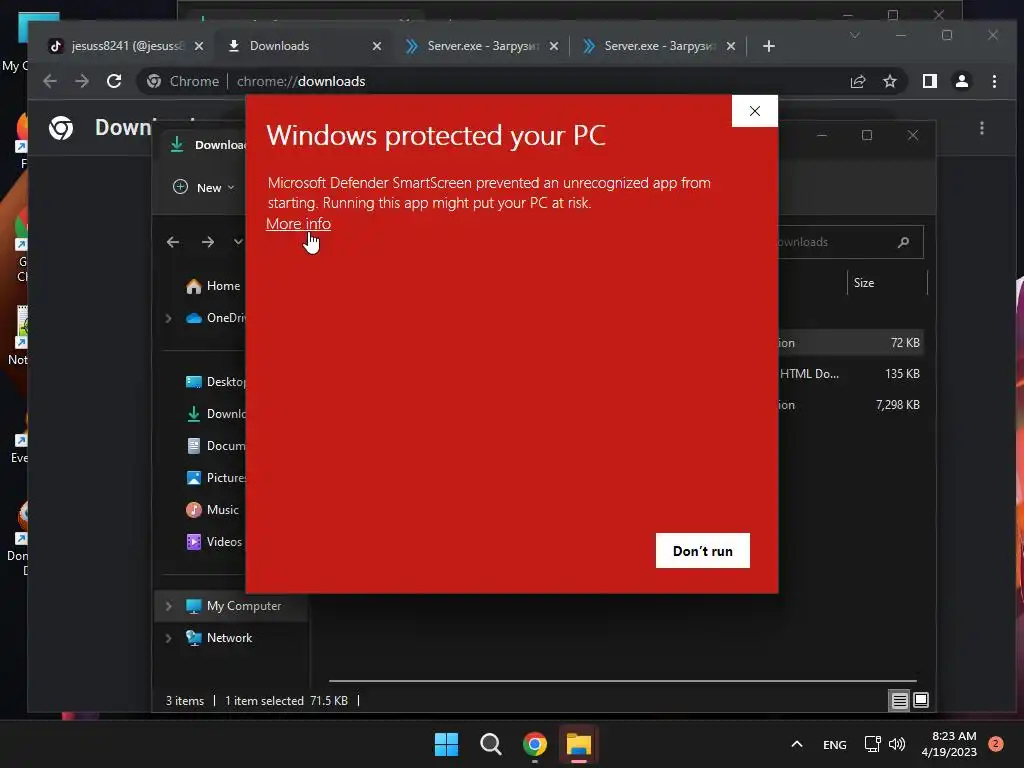Screen dimensions: 1024x768
Task: Open Videos folder in sidebar
Action: [214, 541]
